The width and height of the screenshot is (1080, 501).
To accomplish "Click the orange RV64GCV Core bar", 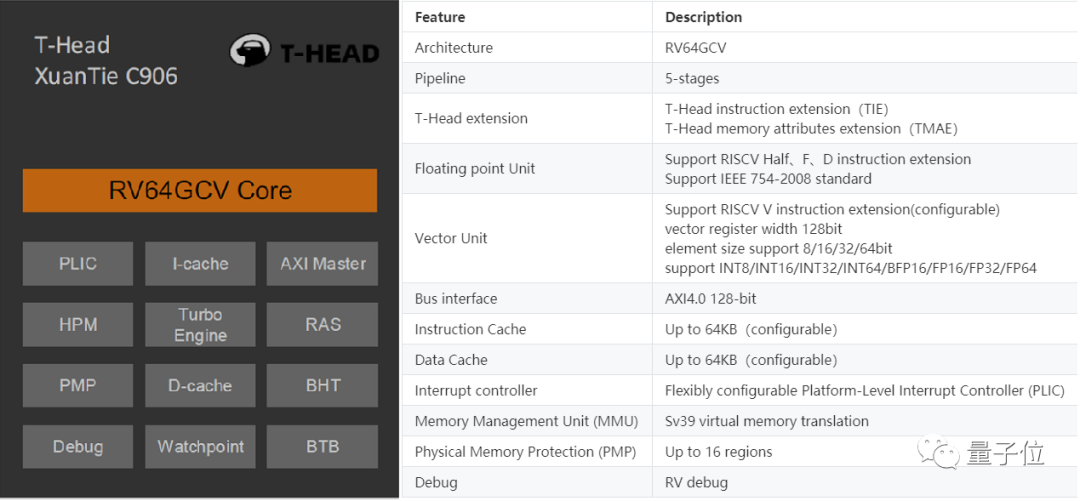I will 200,190.
